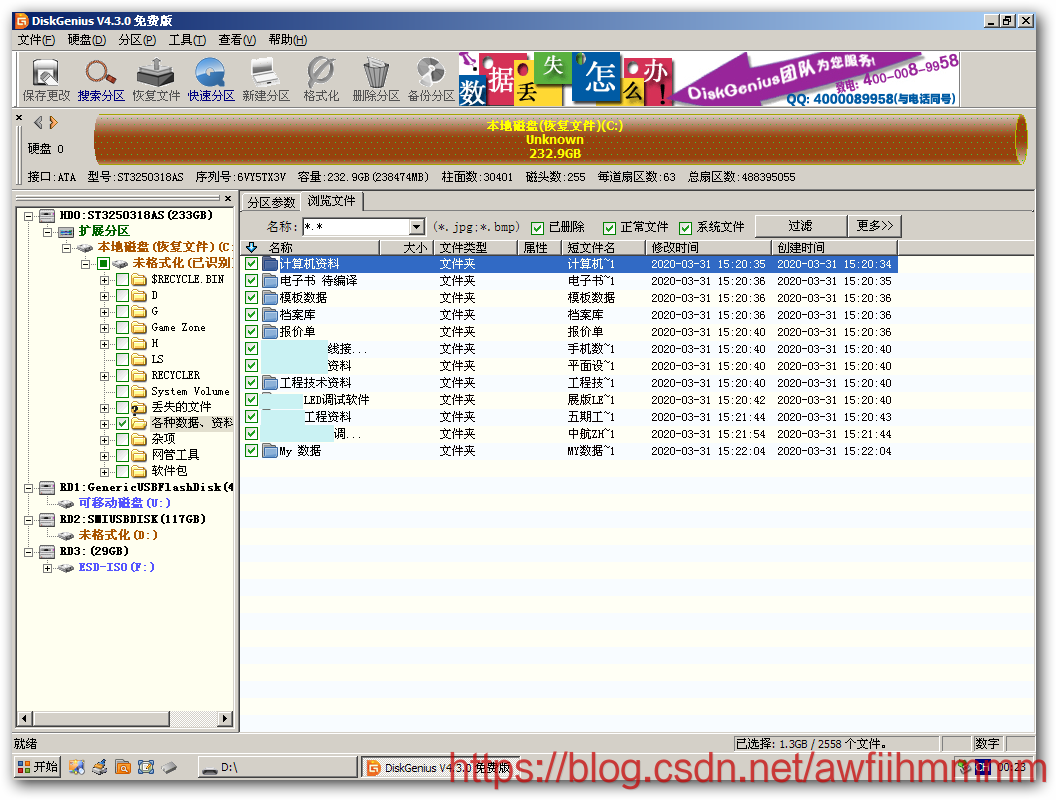Screen dimensions: 1056x800
Task: Click the D:\ taskbar item
Action: (x=277, y=767)
